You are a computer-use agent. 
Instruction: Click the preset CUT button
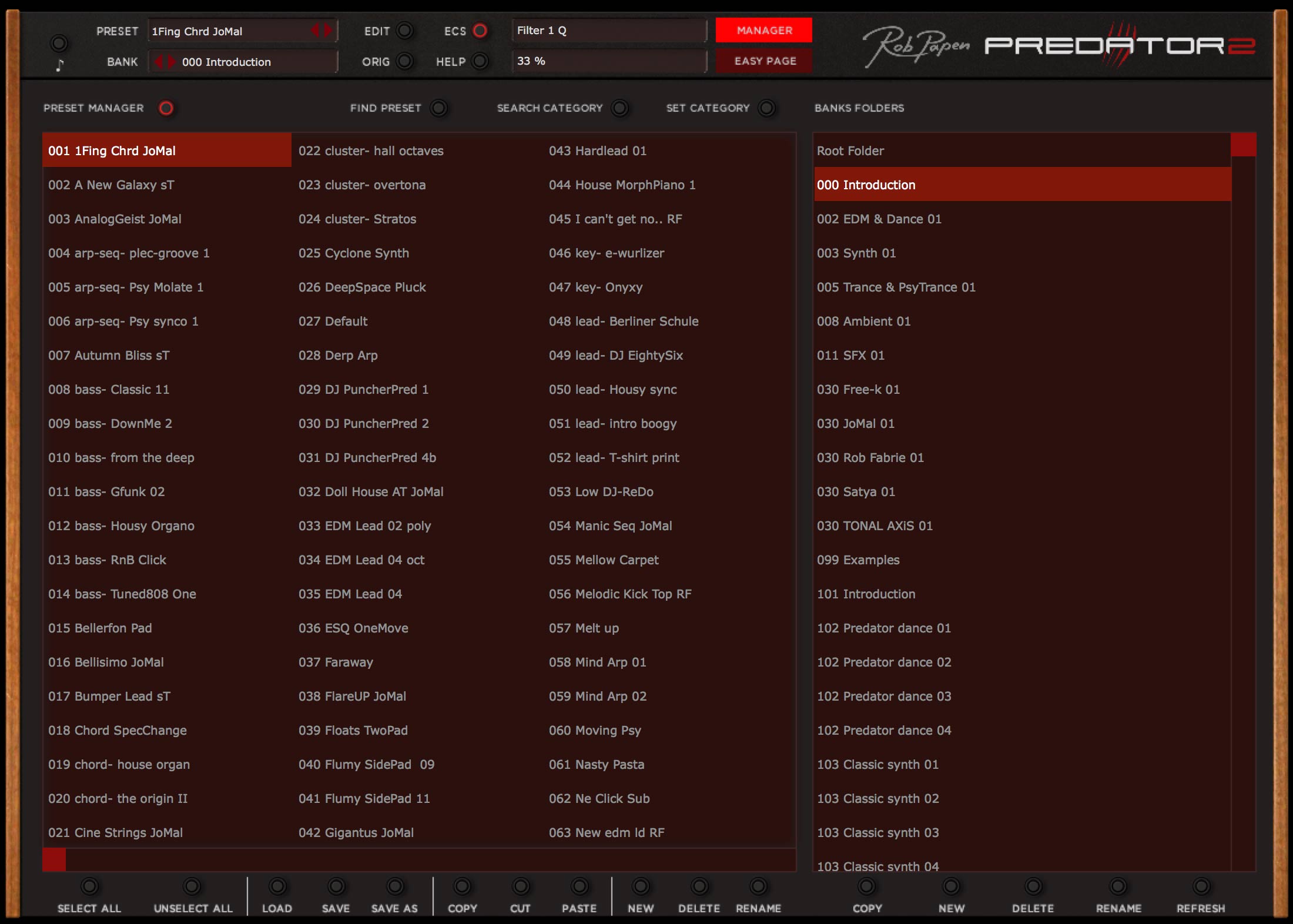click(521, 886)
